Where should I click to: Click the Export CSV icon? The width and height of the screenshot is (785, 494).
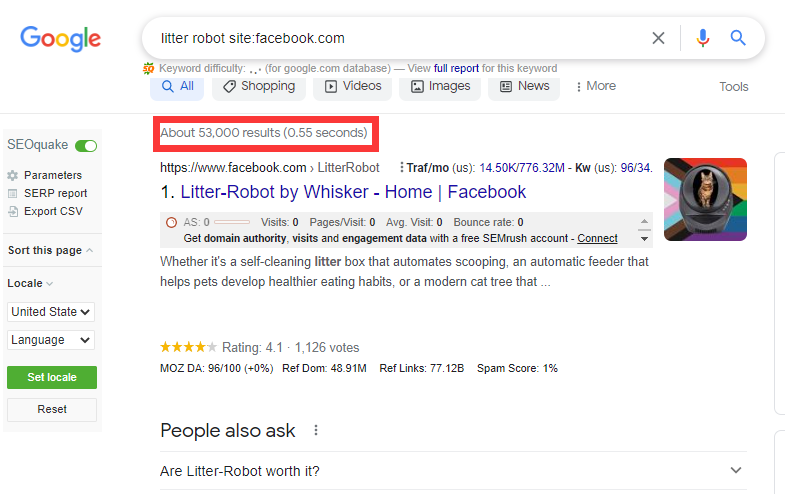coord(13,211)
